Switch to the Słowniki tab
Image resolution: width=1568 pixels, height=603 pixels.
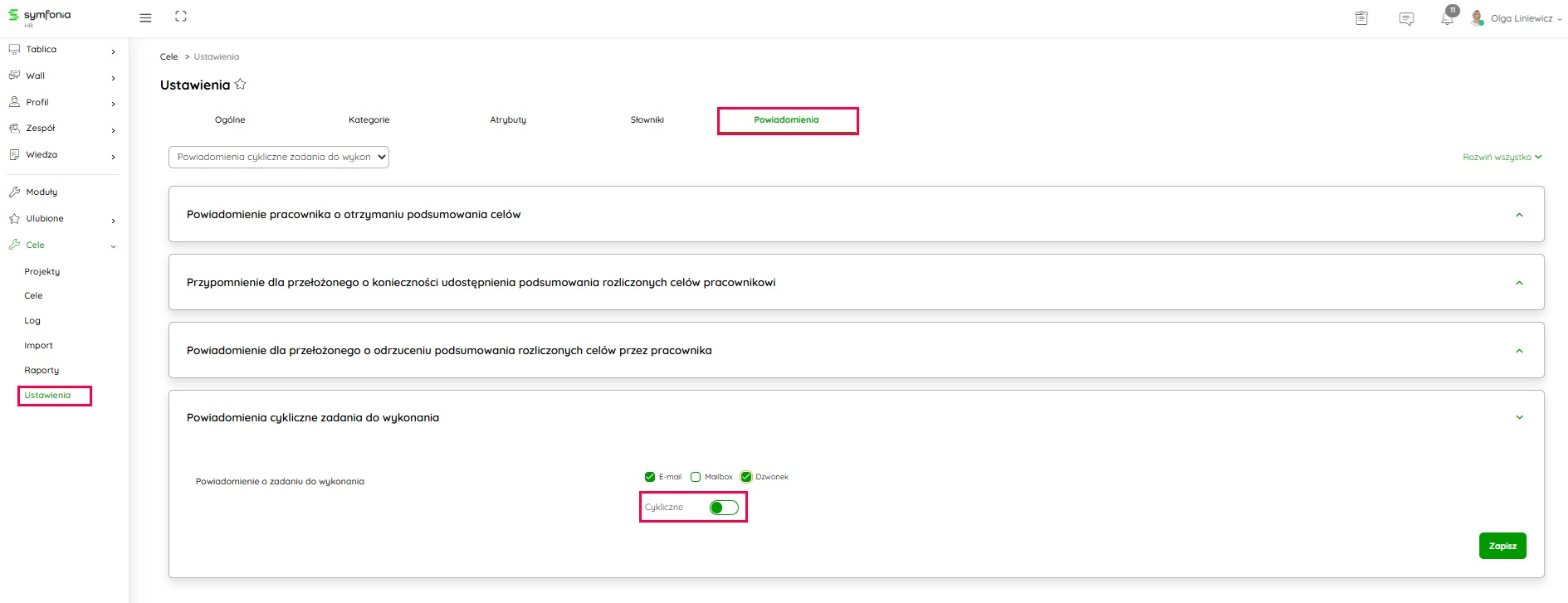tap(647, 120)
